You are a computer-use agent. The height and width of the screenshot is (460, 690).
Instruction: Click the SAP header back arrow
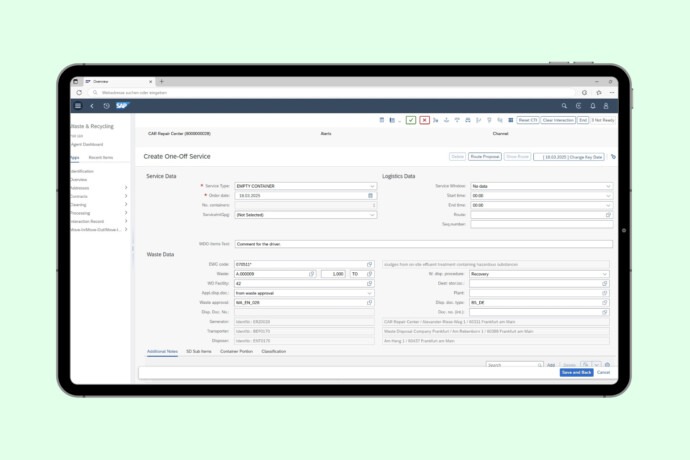click(92, 105)
